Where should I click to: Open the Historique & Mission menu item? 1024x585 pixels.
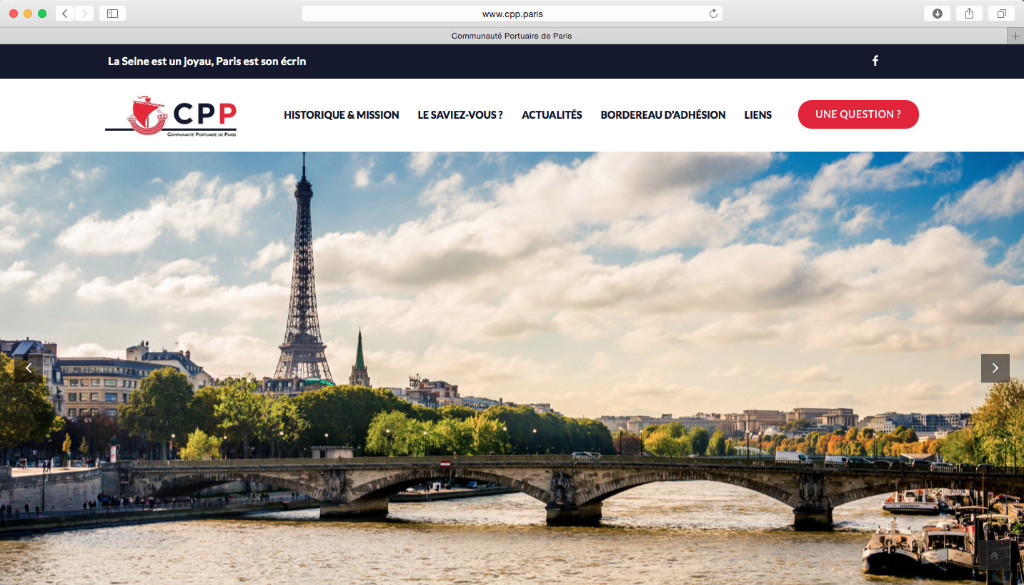pyautogui.click(x=341, y=115)
